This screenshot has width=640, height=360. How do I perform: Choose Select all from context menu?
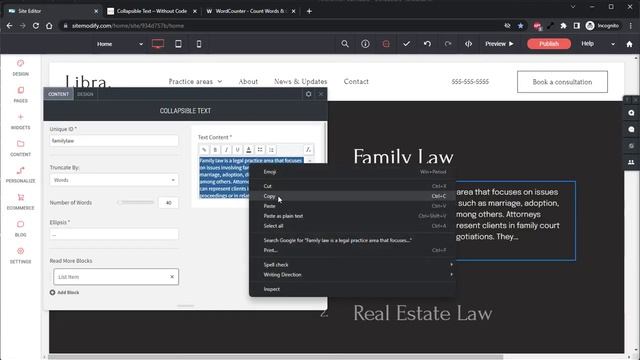tap(353, 226)
